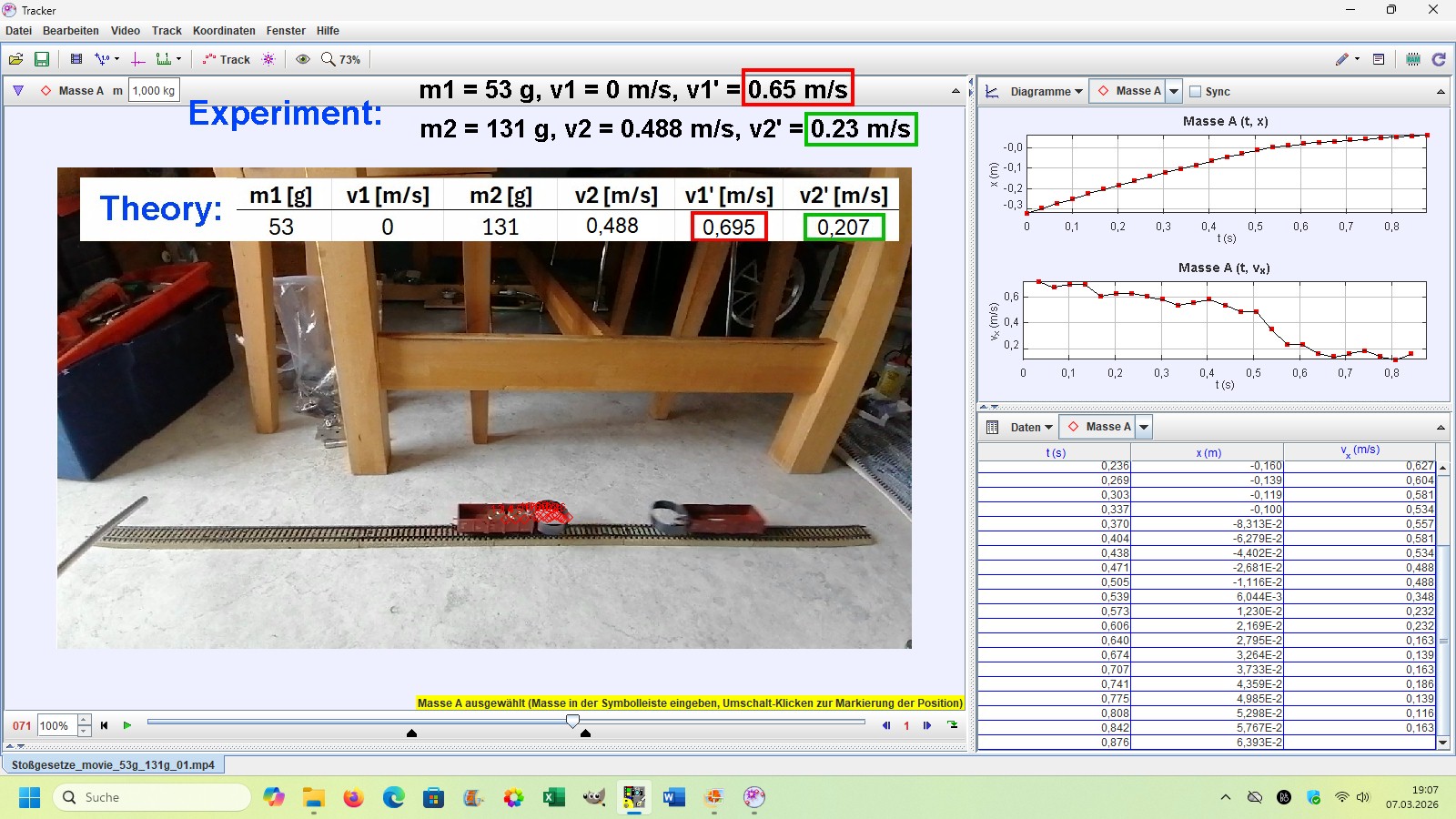Click the Track create button
The height and width of the screenshot is (819, 1456).
pos(227,59)
